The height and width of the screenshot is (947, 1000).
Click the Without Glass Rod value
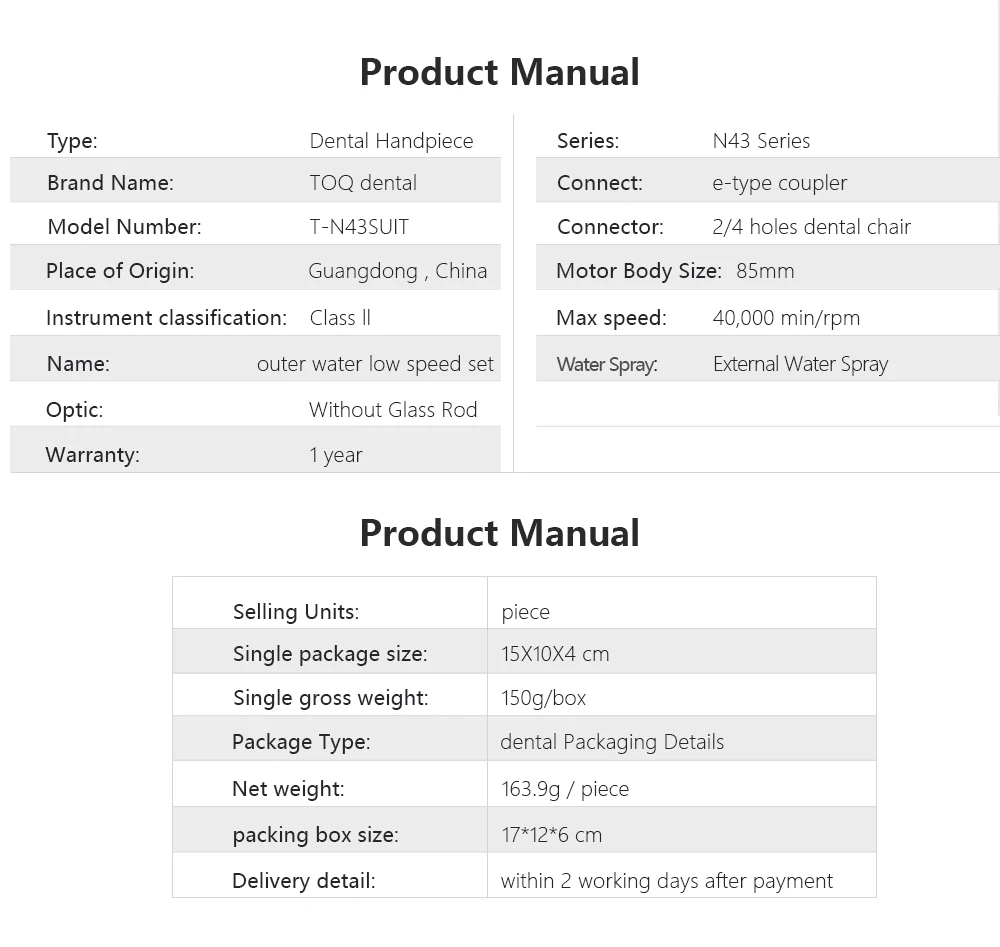click(393, 409)
